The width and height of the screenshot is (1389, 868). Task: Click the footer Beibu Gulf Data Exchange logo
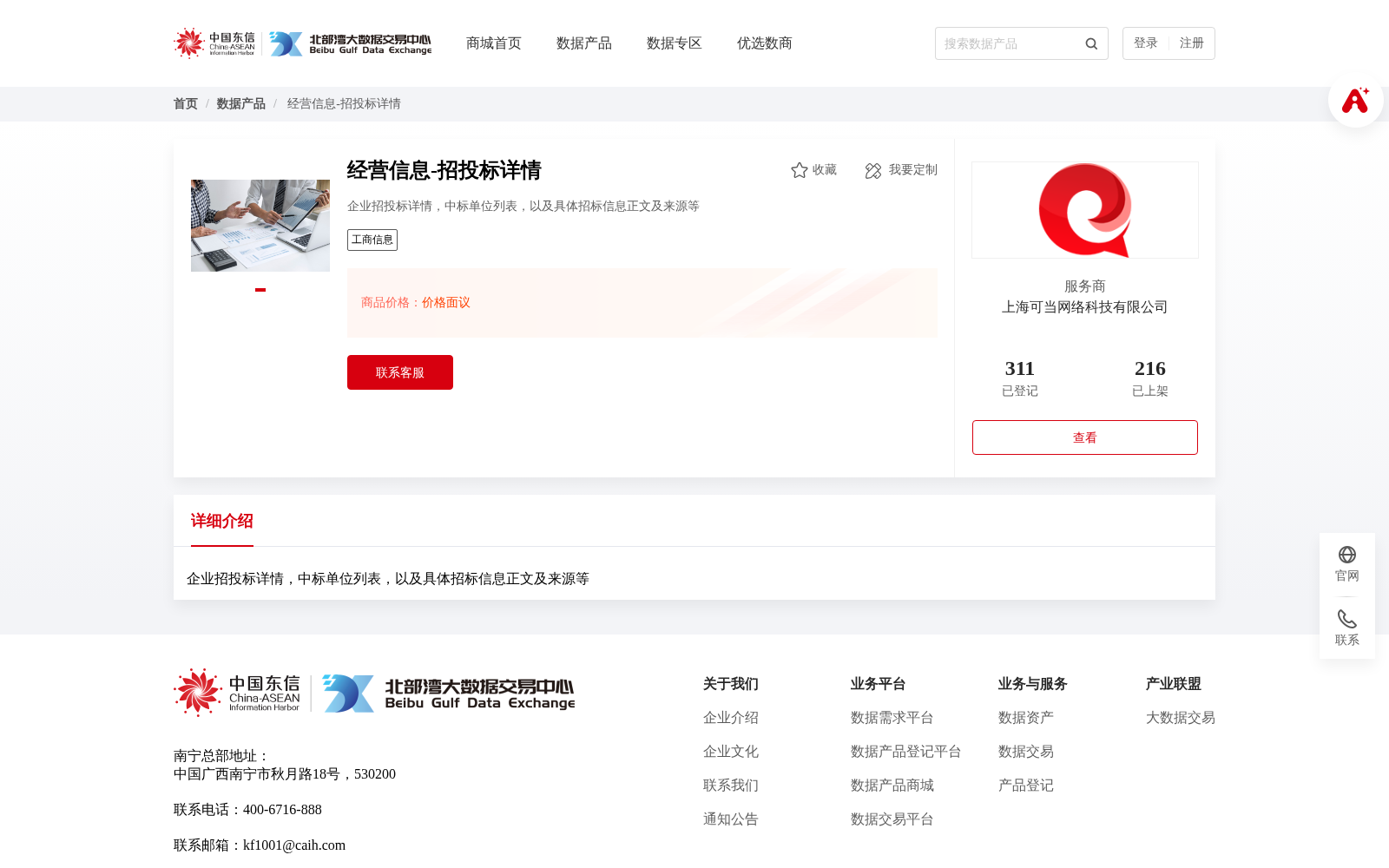point(449,694)
